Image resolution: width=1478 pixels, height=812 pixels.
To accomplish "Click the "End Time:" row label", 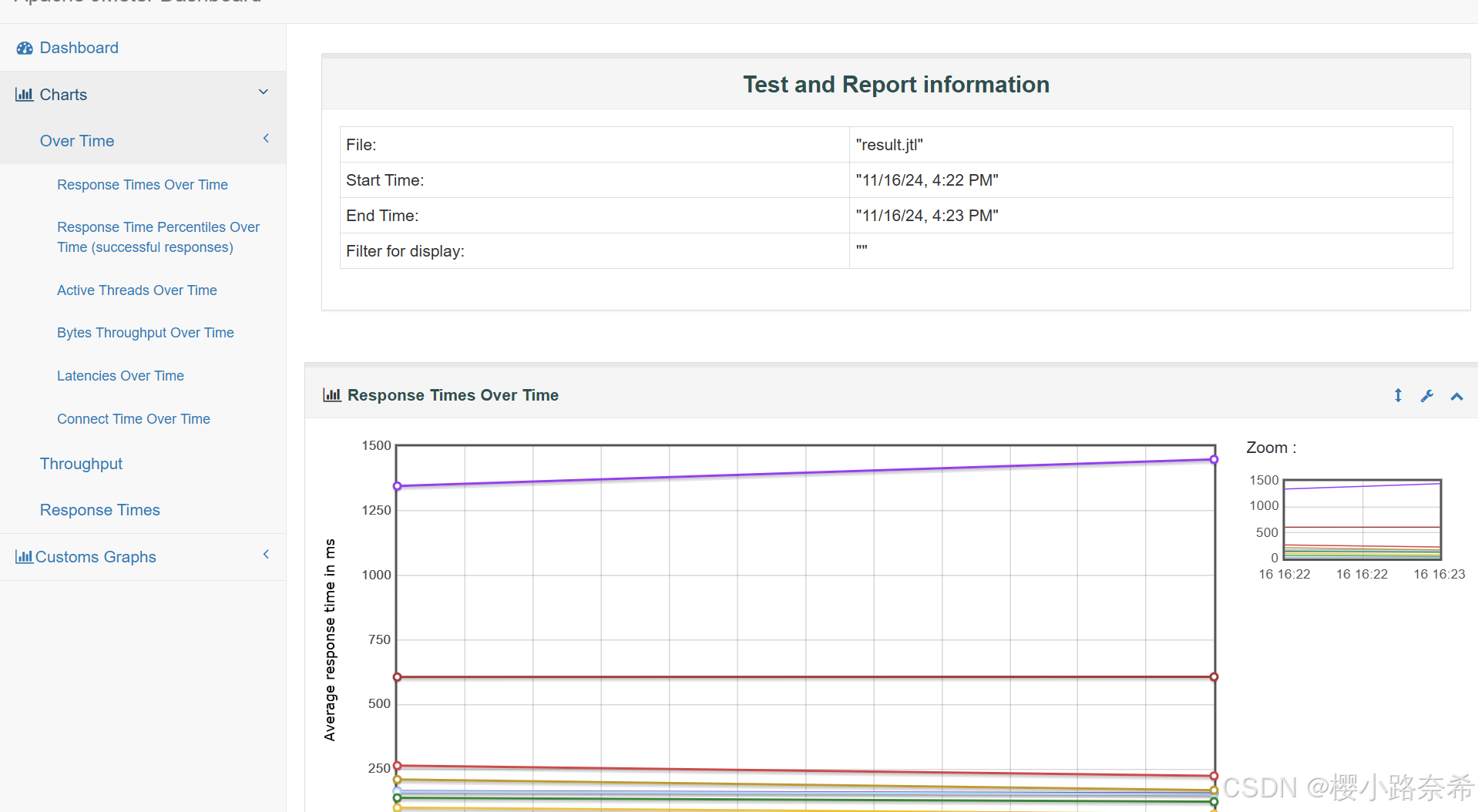I will point(382,216).
